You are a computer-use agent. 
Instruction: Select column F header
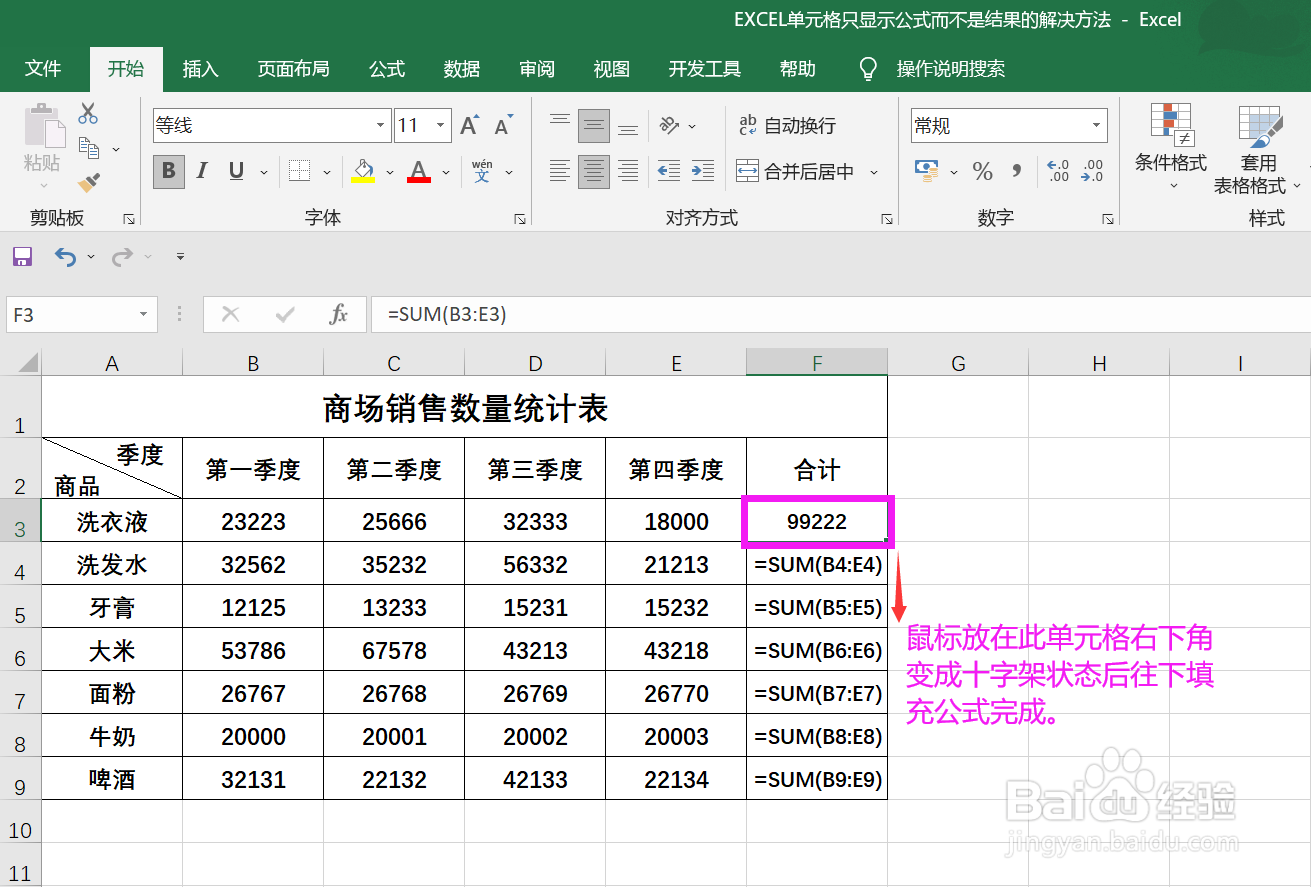pos(817,363)
